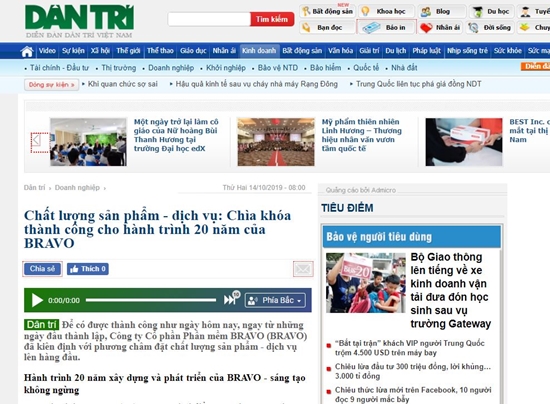This screenshot has width=550, height=404.
Task: Open Du học graduate icon shortcut
Action: [491, 12]
